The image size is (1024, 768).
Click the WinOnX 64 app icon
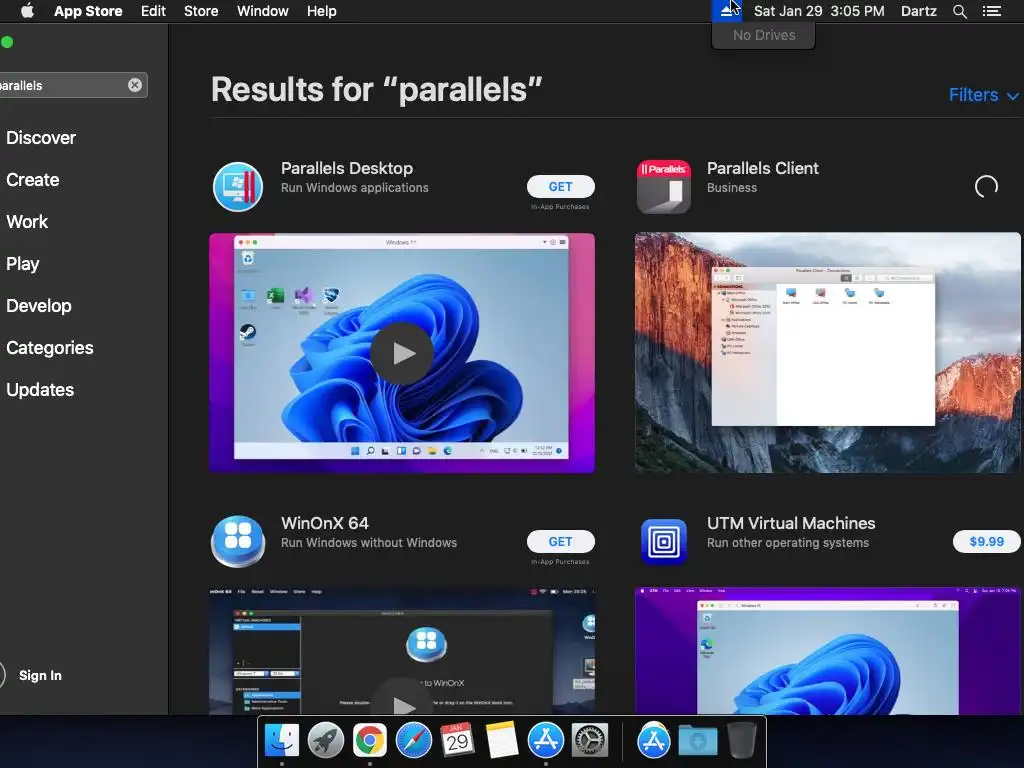tap(238, 541)
